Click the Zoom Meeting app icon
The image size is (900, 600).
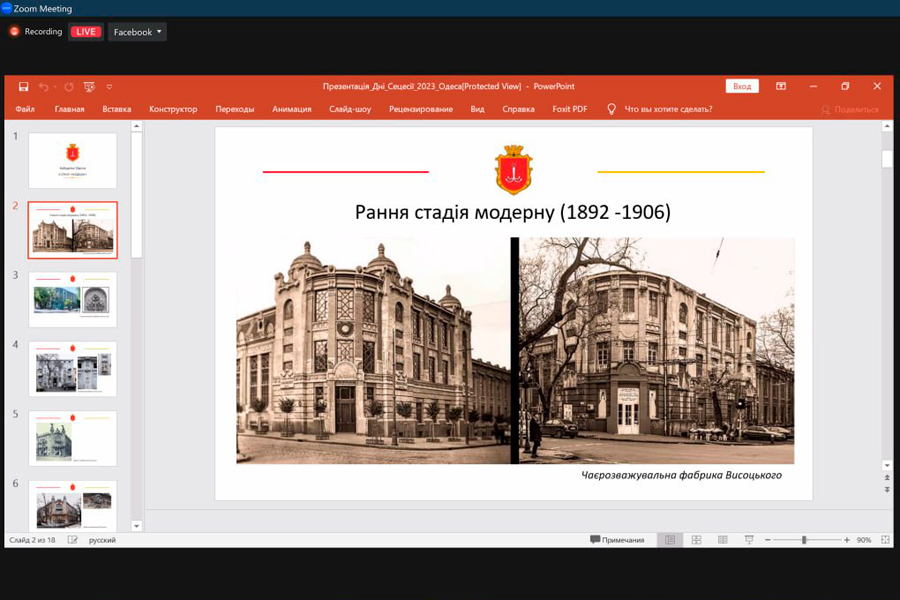click(x=6, y=8)
